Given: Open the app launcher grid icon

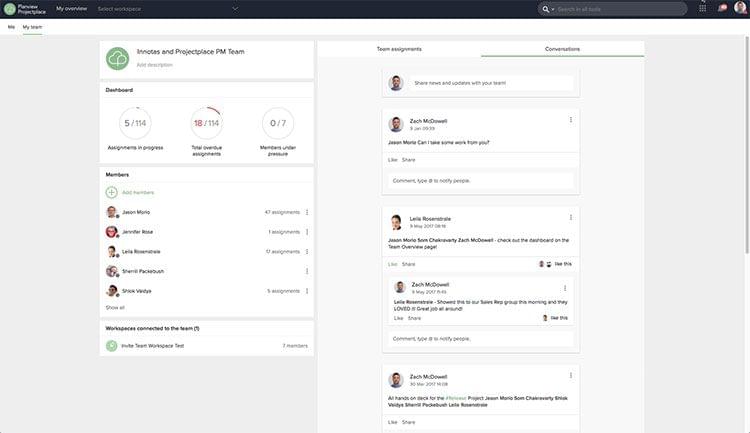Looking at the screenshot, I should [x=702, y=9].
